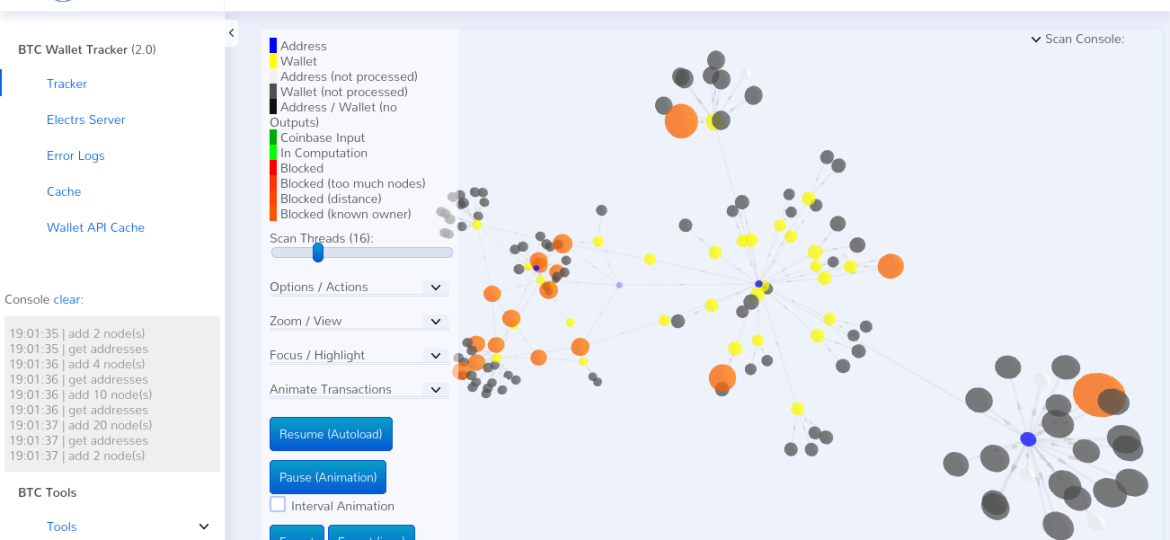Click the large orange blocked node in the top cluster
1170x540 pixels.
[x=681, y=121]
